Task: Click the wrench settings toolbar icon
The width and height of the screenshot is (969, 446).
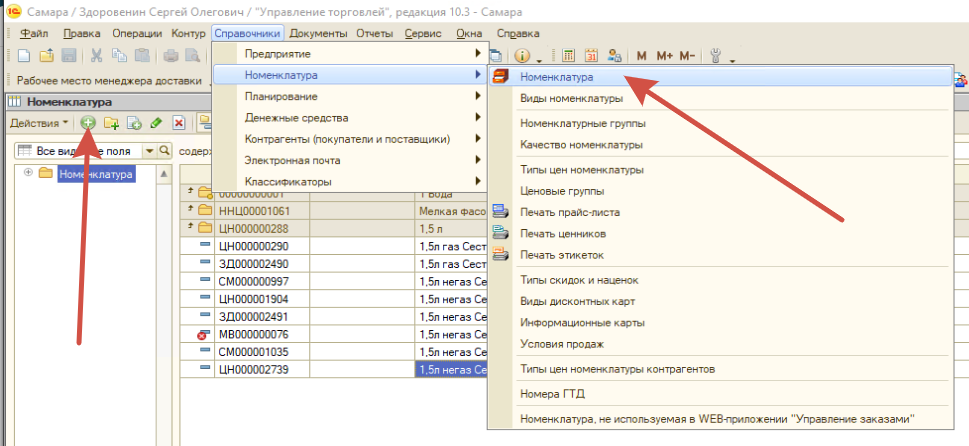Action: [x=716, y=56]
